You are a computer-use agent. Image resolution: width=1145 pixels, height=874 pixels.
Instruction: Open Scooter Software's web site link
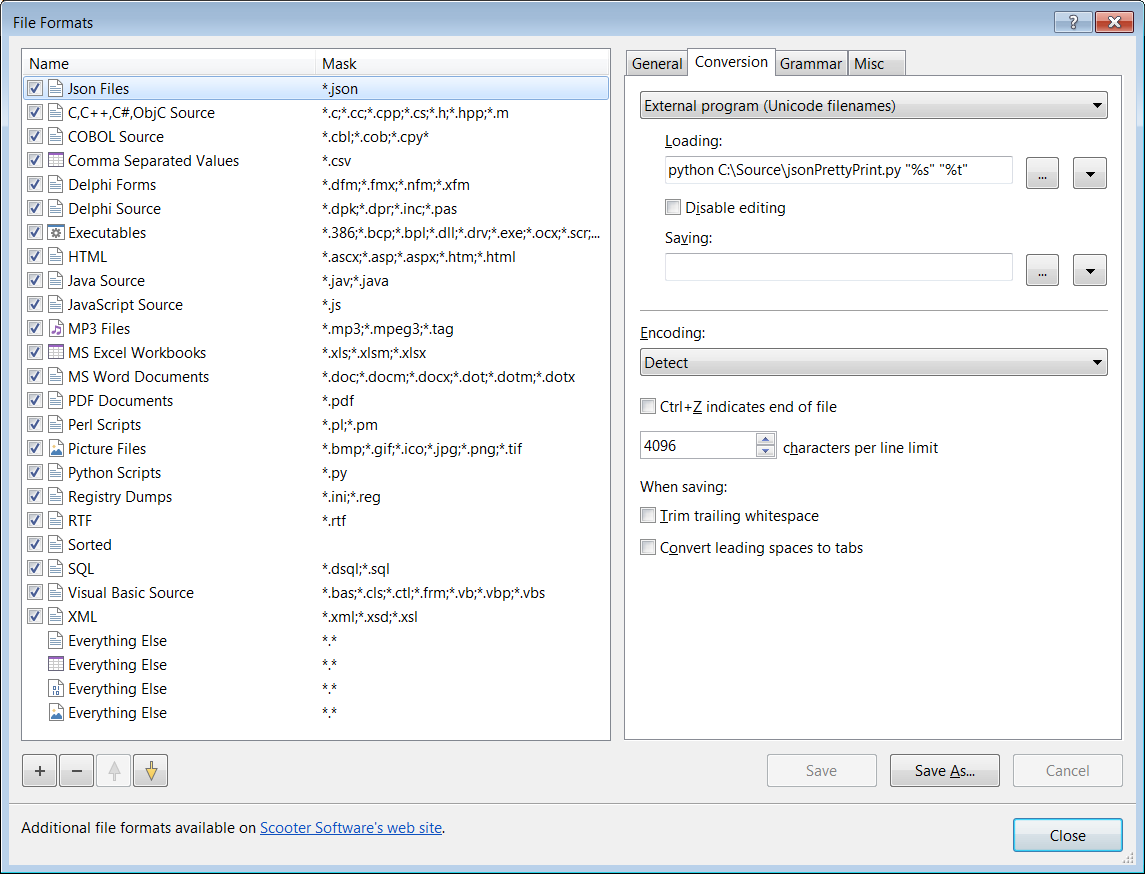(x=351, y=828)
